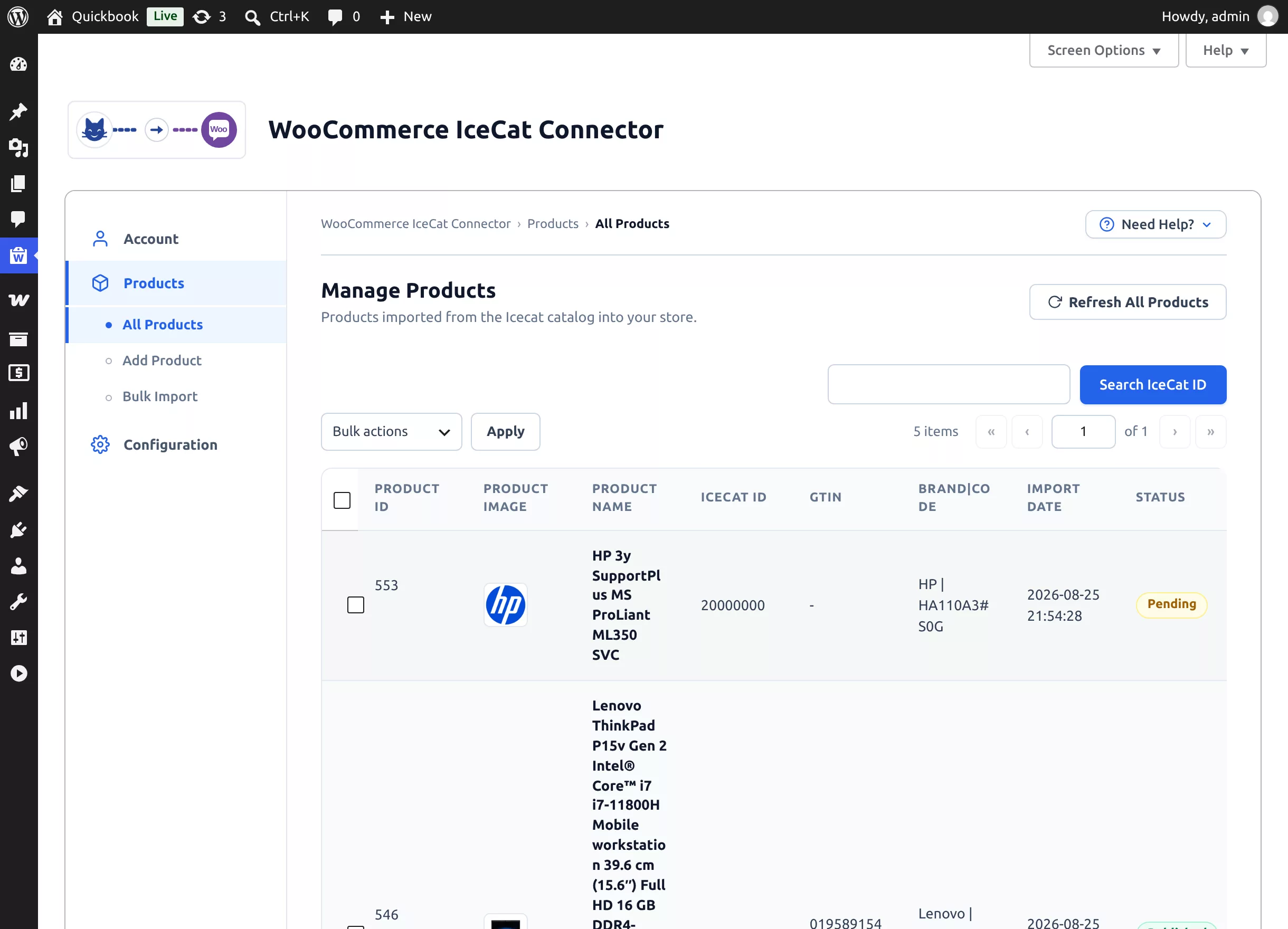Open Tools wrench sidebar icon
The width and height of the screenshot is (1288, 929).
tap(18, 601)
